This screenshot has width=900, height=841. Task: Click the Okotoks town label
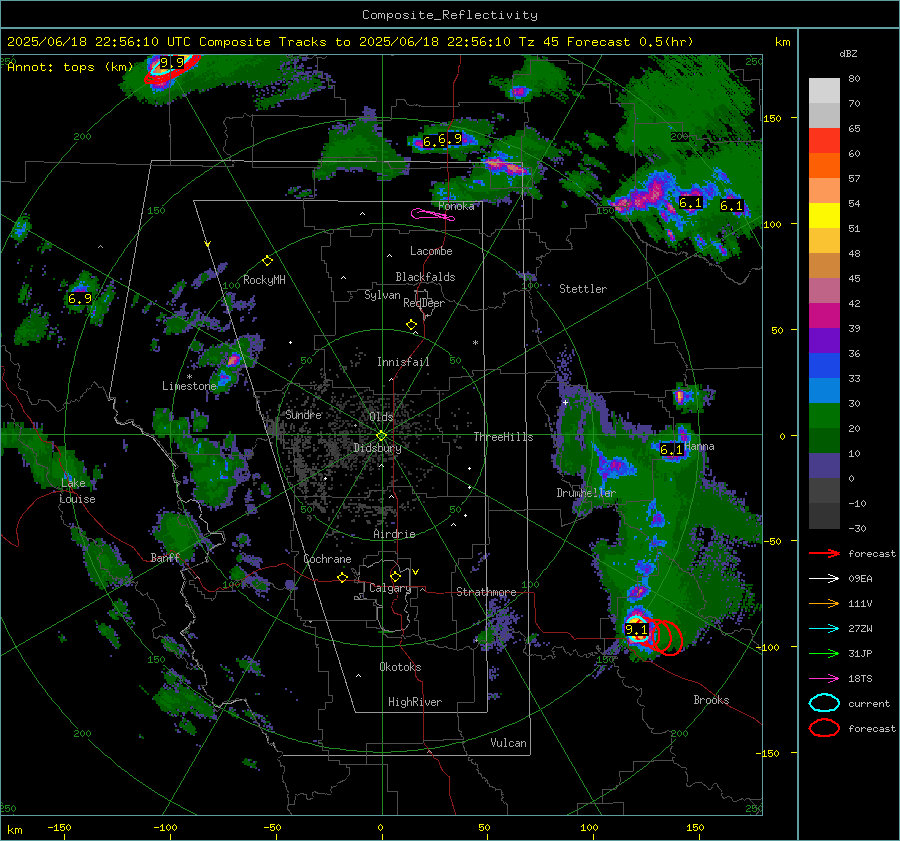point(400,667)
